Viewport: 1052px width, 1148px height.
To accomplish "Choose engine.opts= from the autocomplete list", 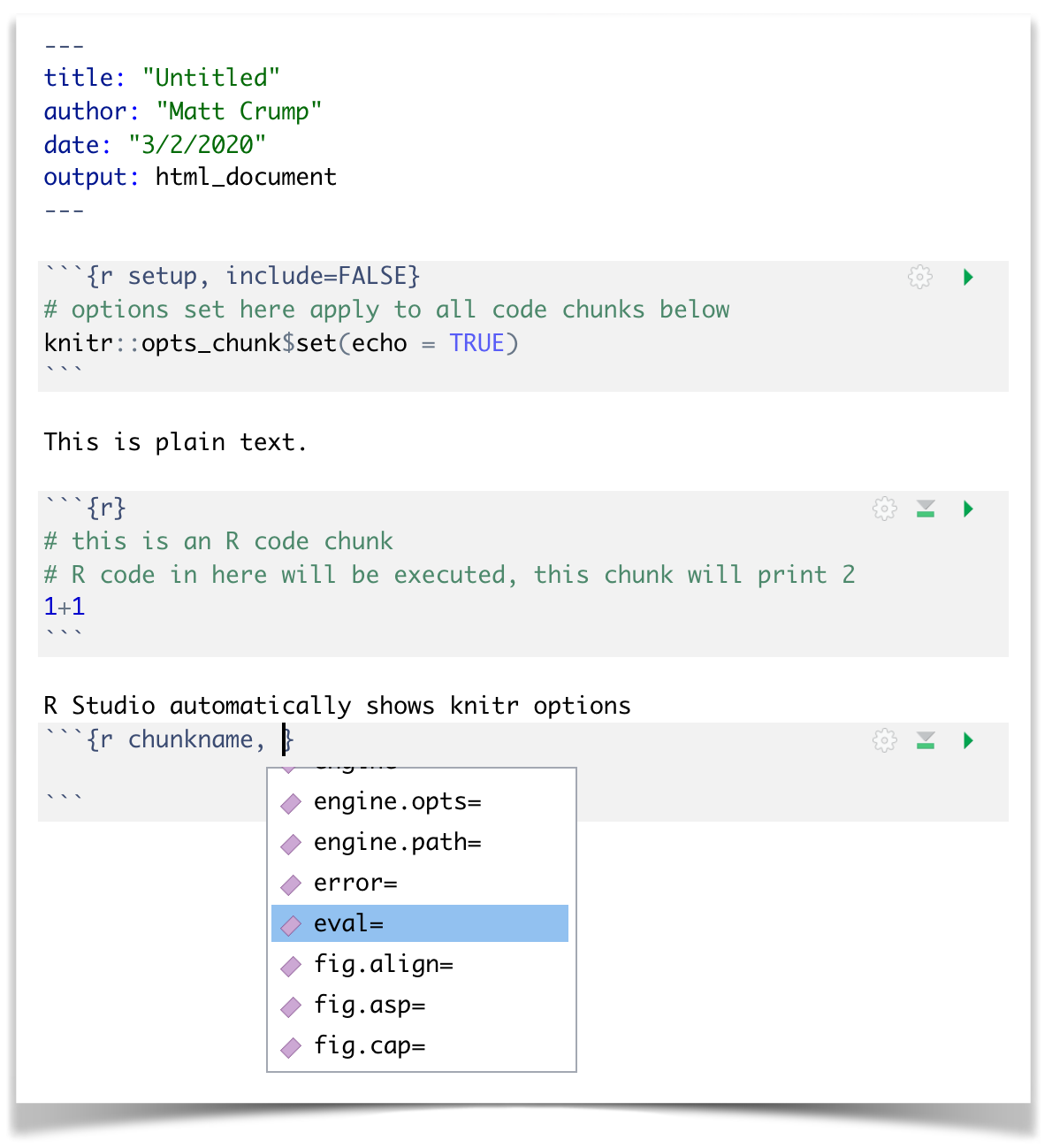I will pyautogui.click(x=420, y=802).
